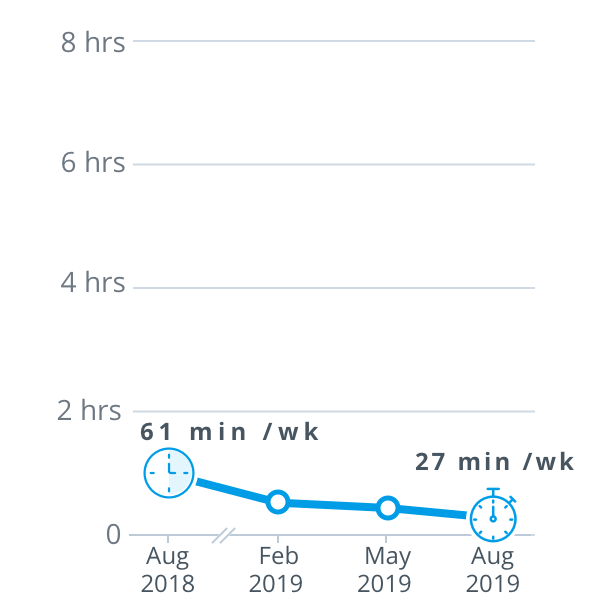Click the stopwatch icon at Aug 2019
Image resolution: width=600 pixels, height=600 pixels.
tap(493, 517)
